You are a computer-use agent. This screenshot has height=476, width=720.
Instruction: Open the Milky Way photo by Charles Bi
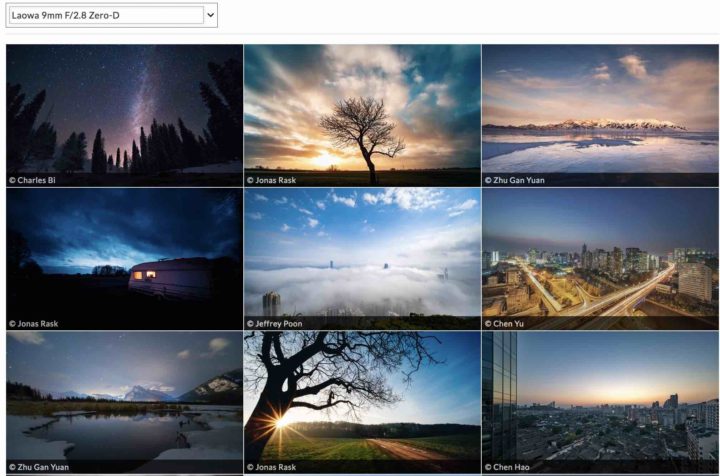(124, 115)
